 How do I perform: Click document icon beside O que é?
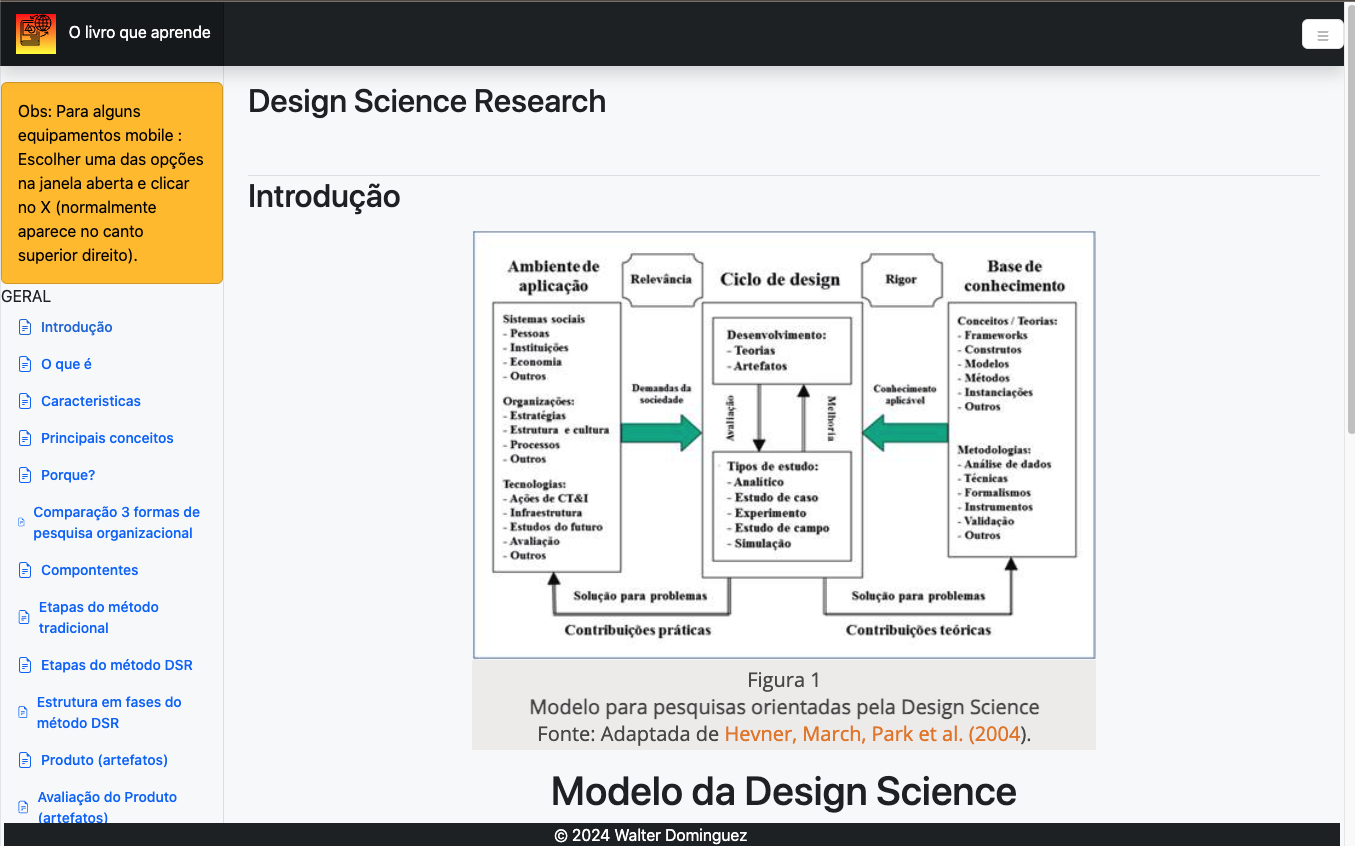click(25, 364)
